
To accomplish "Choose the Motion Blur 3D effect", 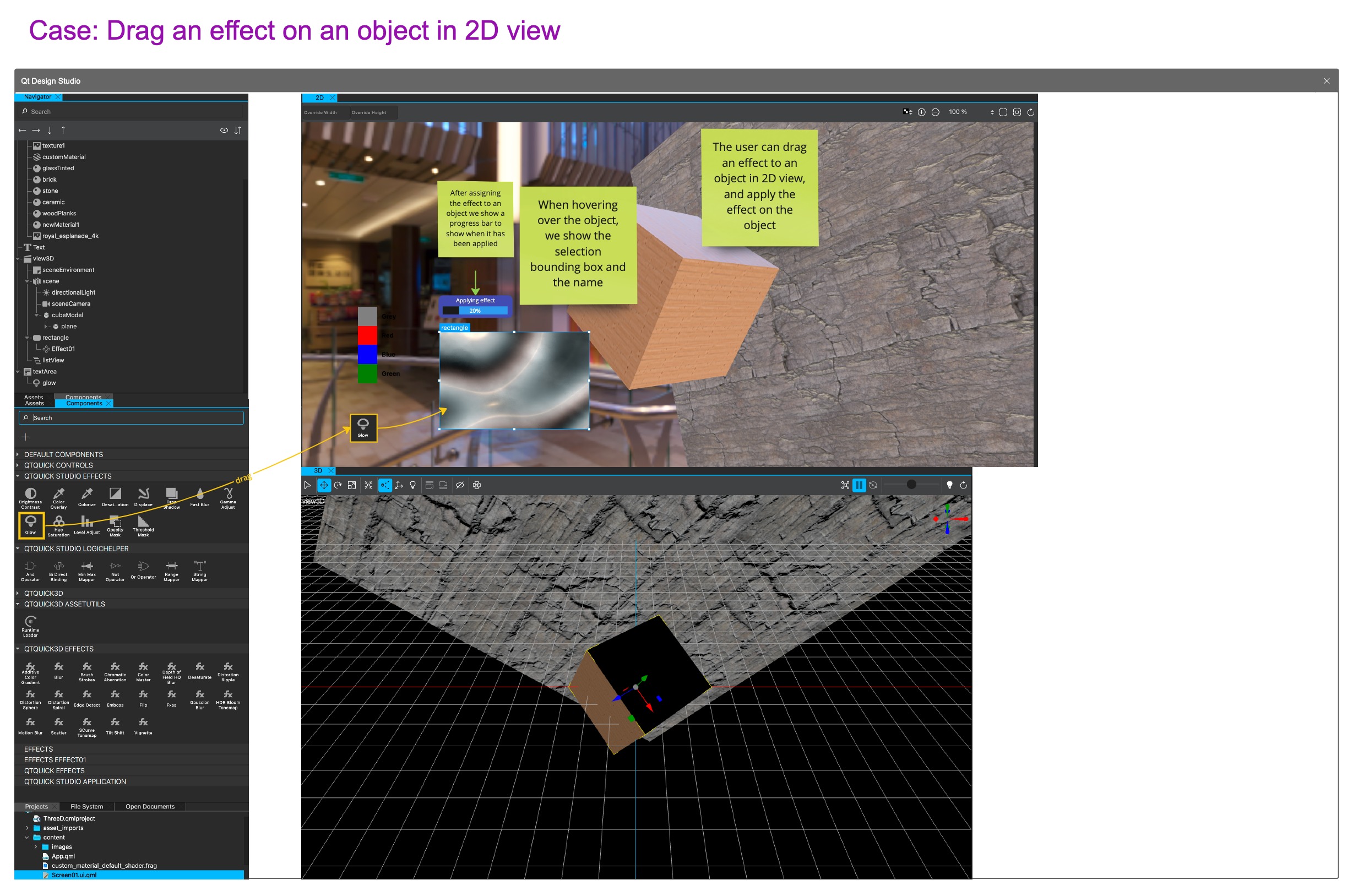I will pos(30,726).
